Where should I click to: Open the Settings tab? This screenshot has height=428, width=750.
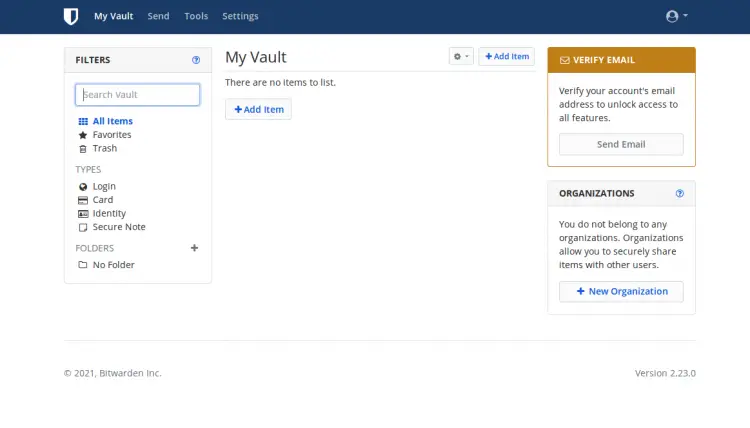(x=240, y=16)
